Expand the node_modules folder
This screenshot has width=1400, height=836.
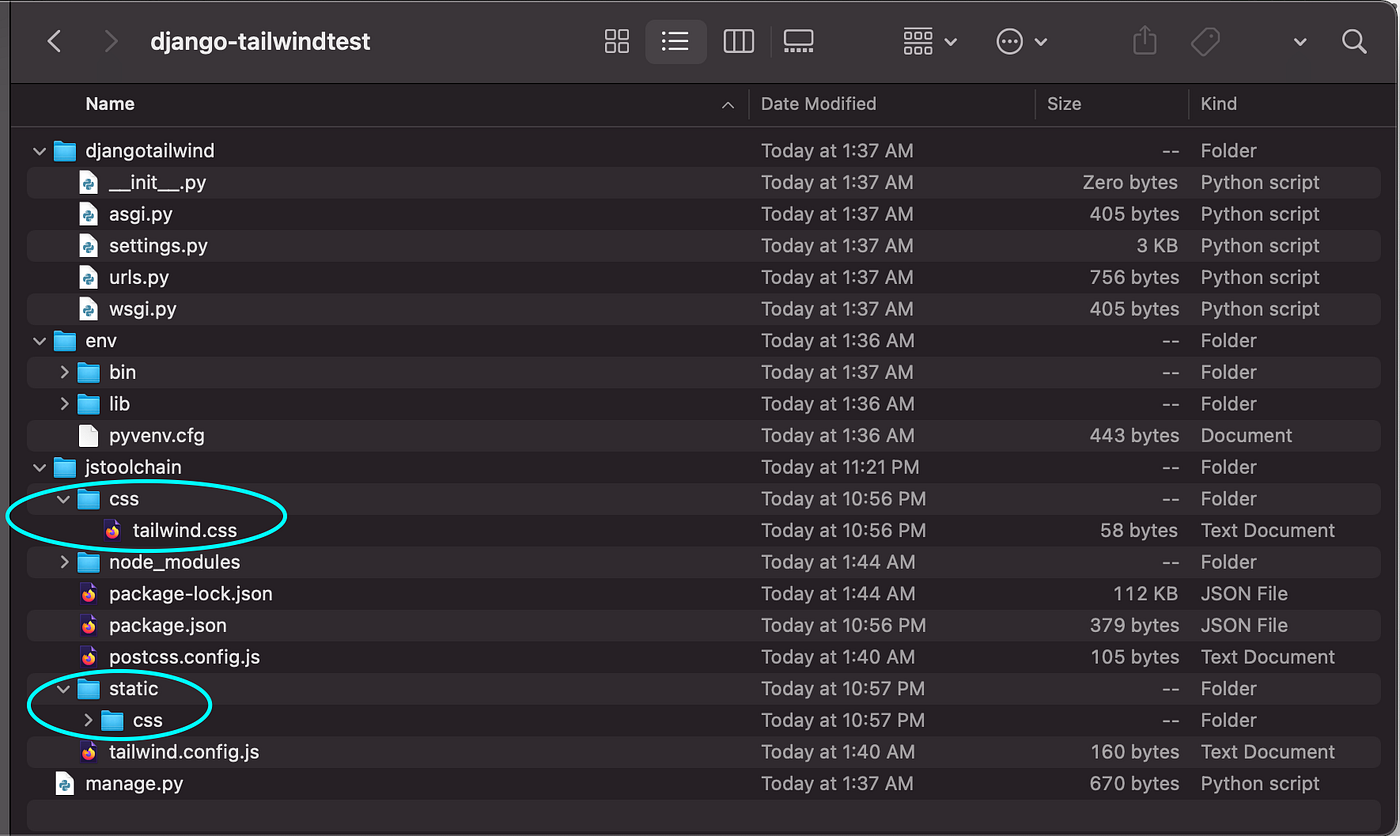click(64, 562)
